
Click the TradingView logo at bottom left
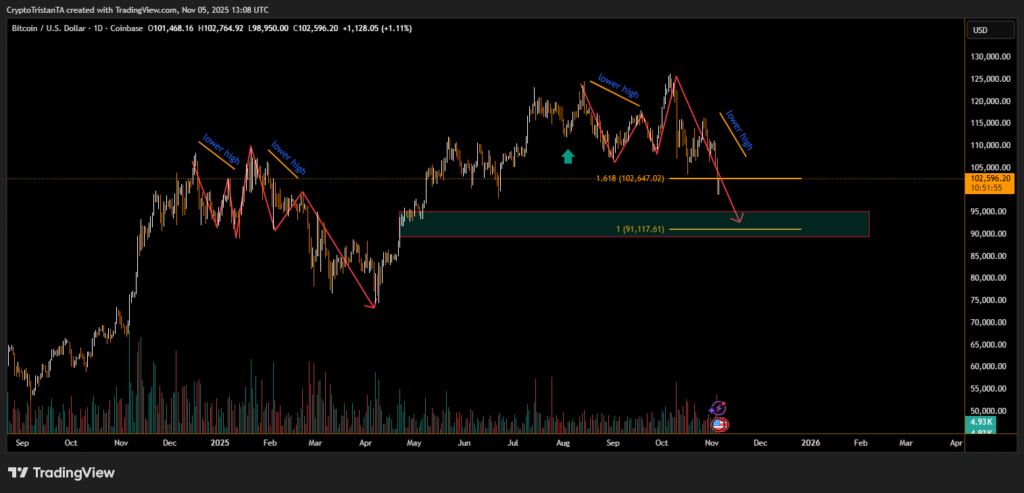point(61,472)
